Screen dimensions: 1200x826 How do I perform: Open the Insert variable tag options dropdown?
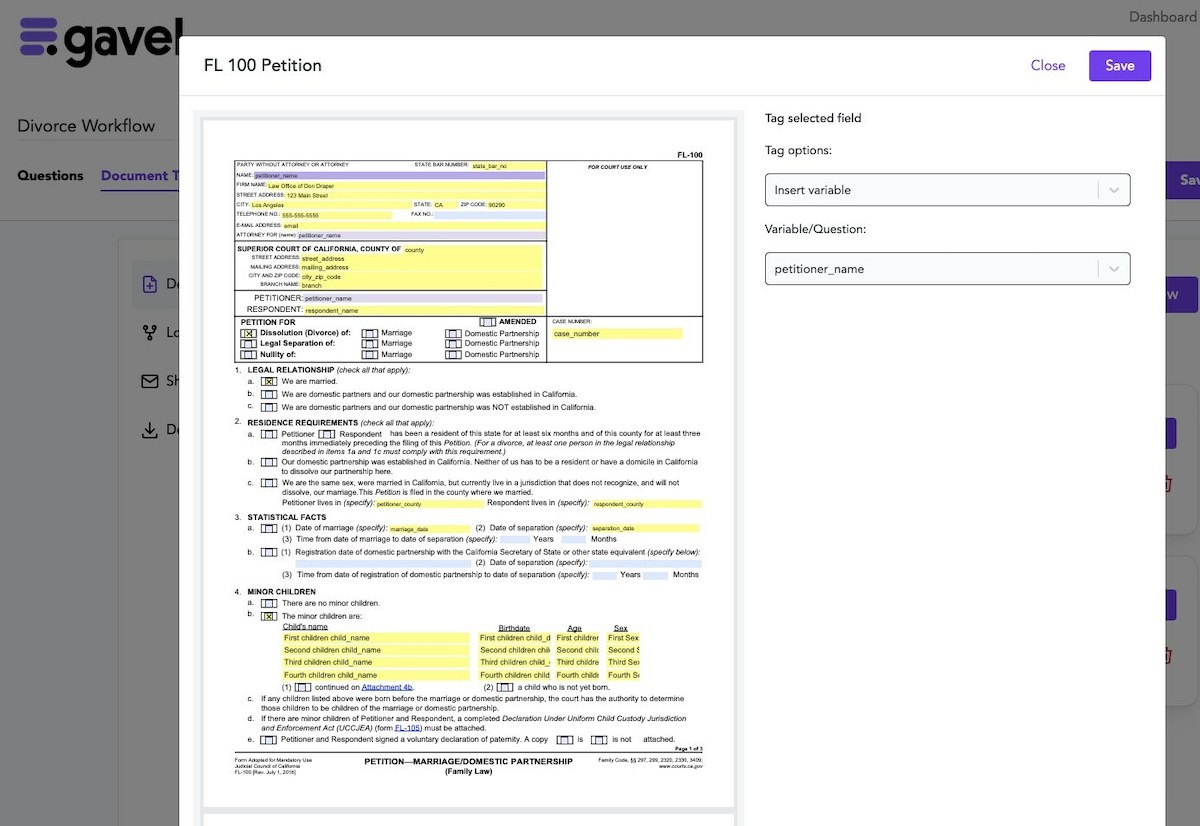[x=947, y=190]
